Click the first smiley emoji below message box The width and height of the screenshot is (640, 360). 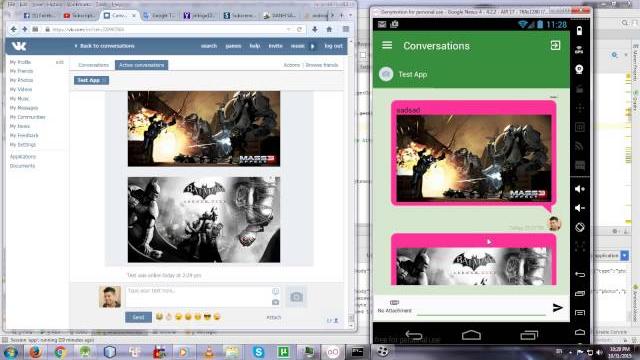pyautogui.click(x=159, y=316)
